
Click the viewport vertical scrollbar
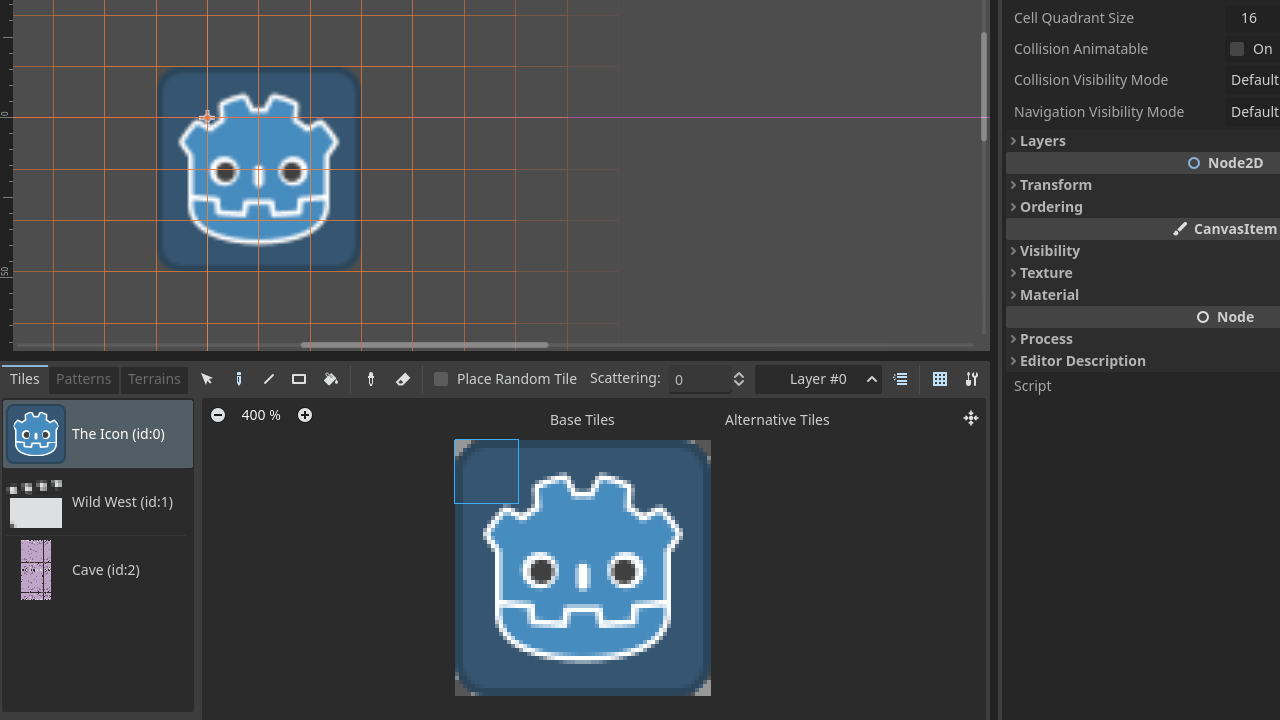coord(984,86)
